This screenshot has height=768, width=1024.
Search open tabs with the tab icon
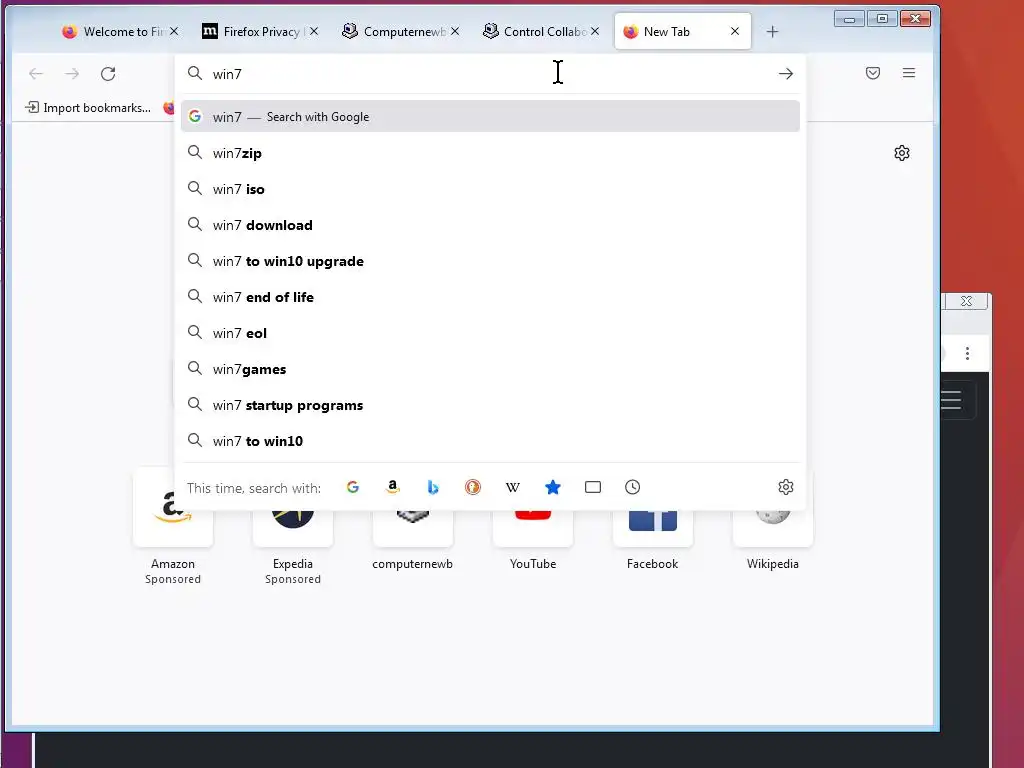pos(592,487)
